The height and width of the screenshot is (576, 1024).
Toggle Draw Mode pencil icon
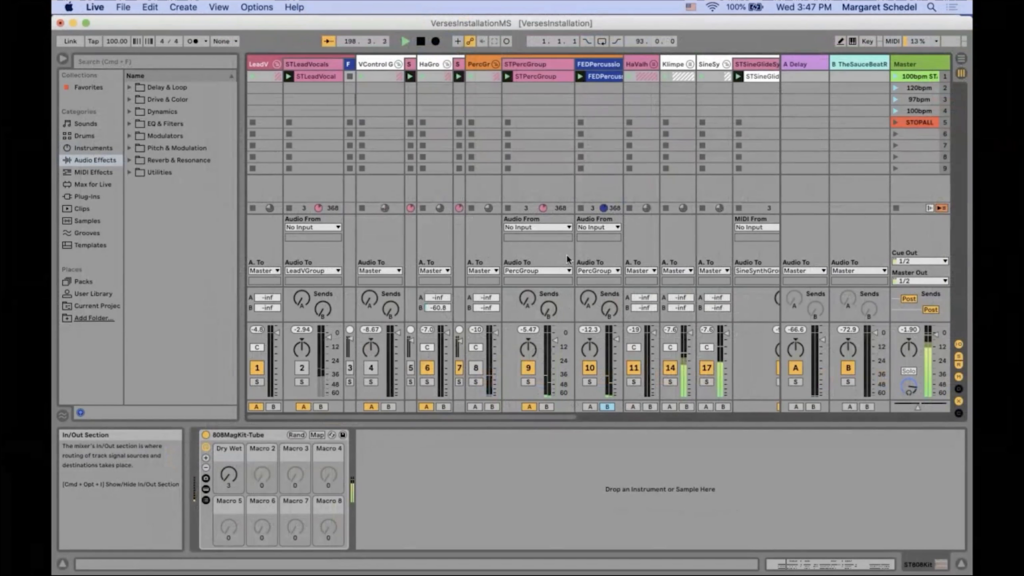click(x=840, y=41)
